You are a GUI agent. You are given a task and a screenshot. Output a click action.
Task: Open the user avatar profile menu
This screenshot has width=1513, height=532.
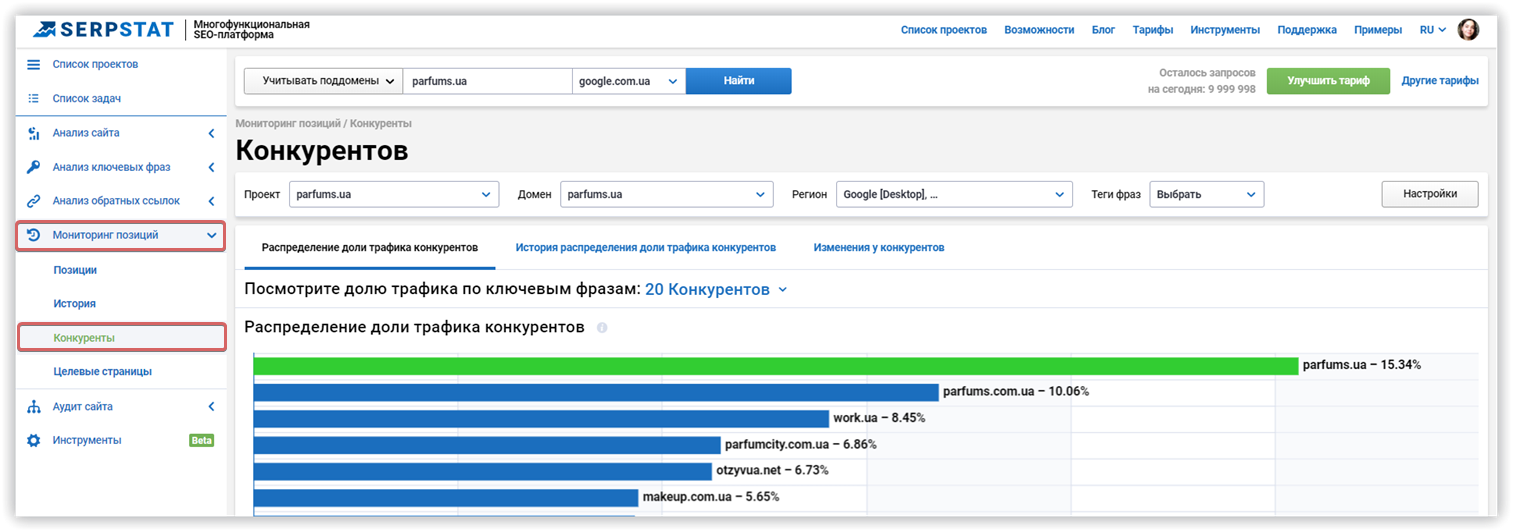[1468, 30]
